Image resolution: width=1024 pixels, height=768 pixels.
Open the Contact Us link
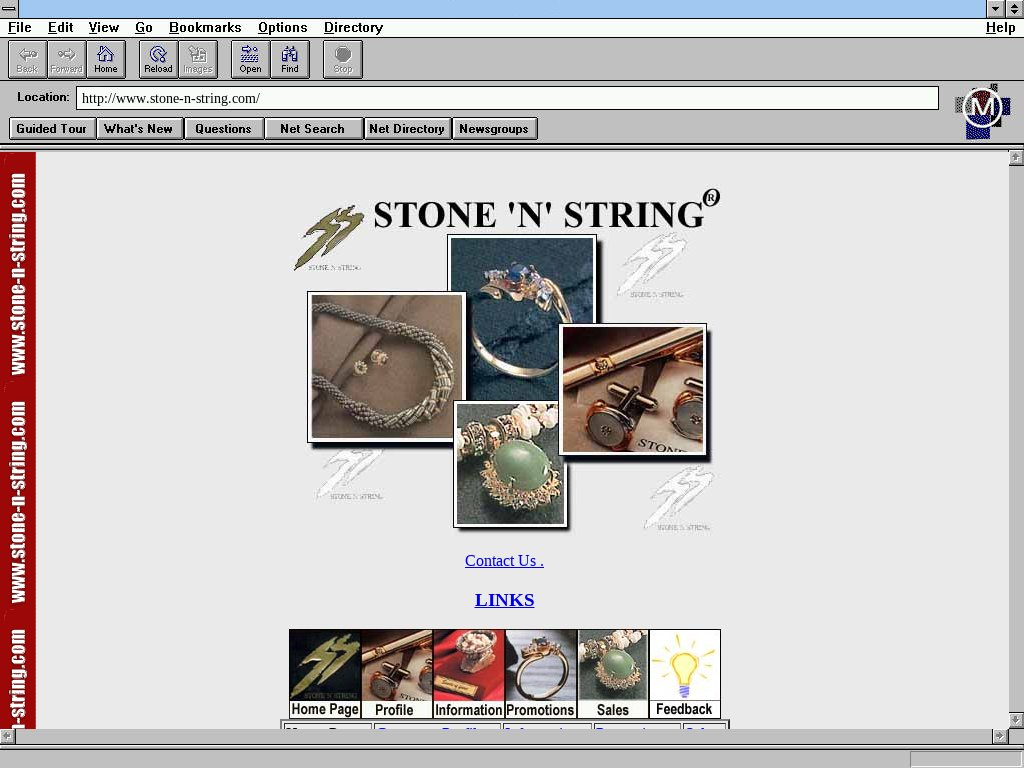504,561
